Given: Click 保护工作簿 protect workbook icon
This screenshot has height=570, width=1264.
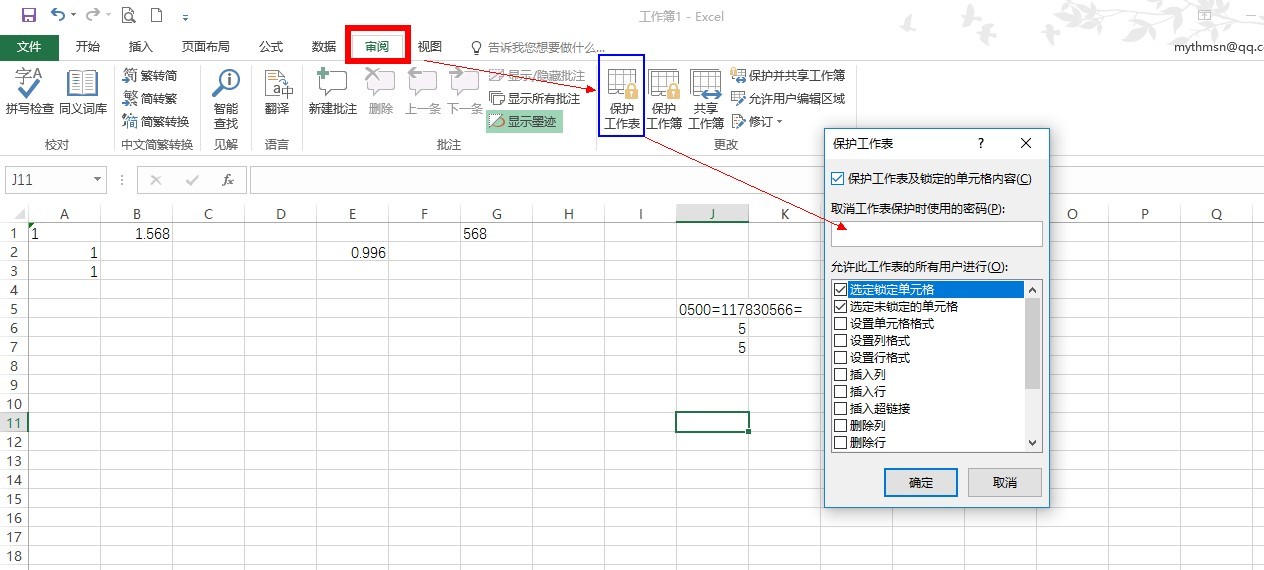Looking at the screenshot, I should click(664, 100).
